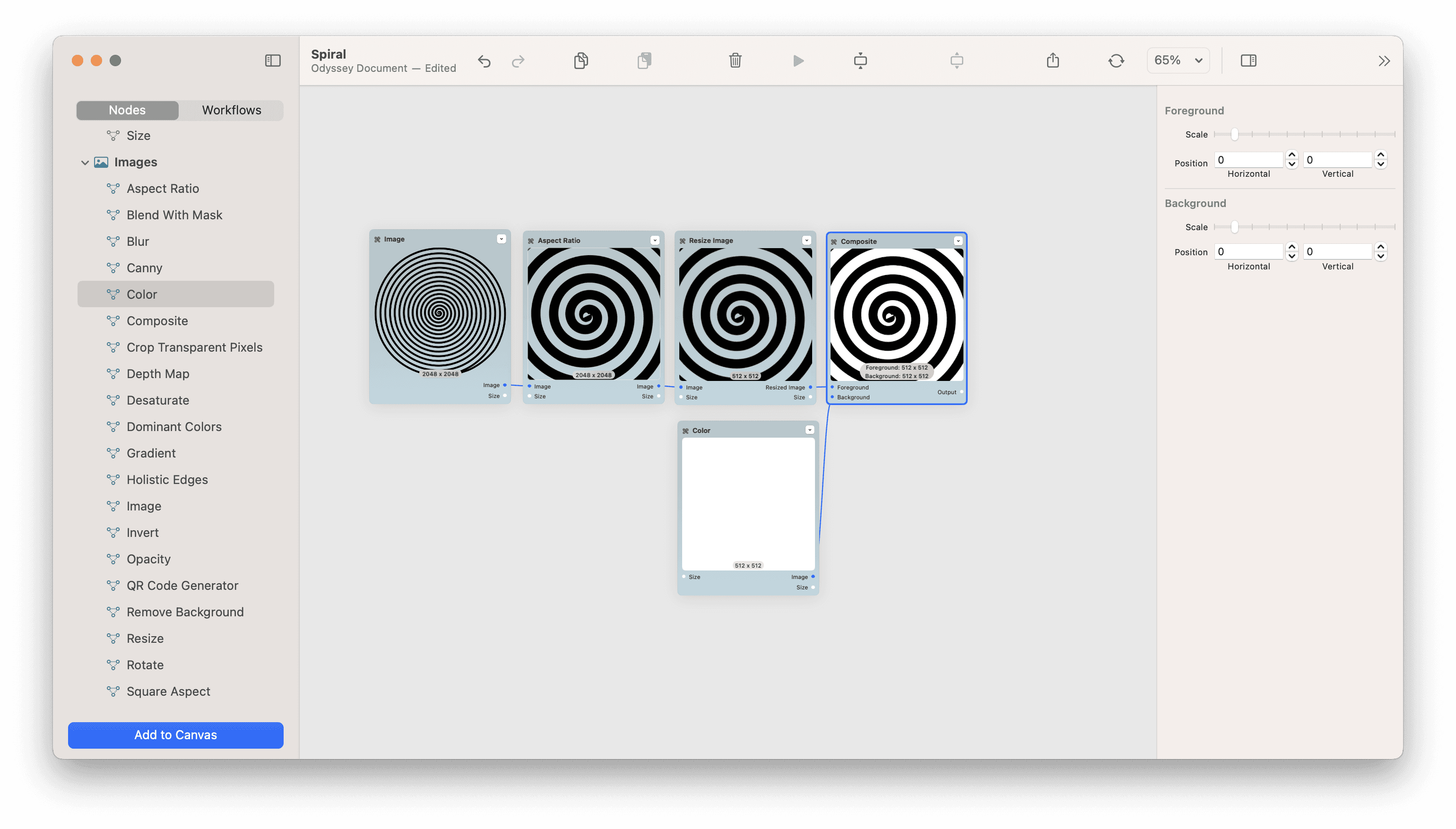Open the 65% zoom dropdown
1456x829 pixels.
click(x=1178, y=60)
